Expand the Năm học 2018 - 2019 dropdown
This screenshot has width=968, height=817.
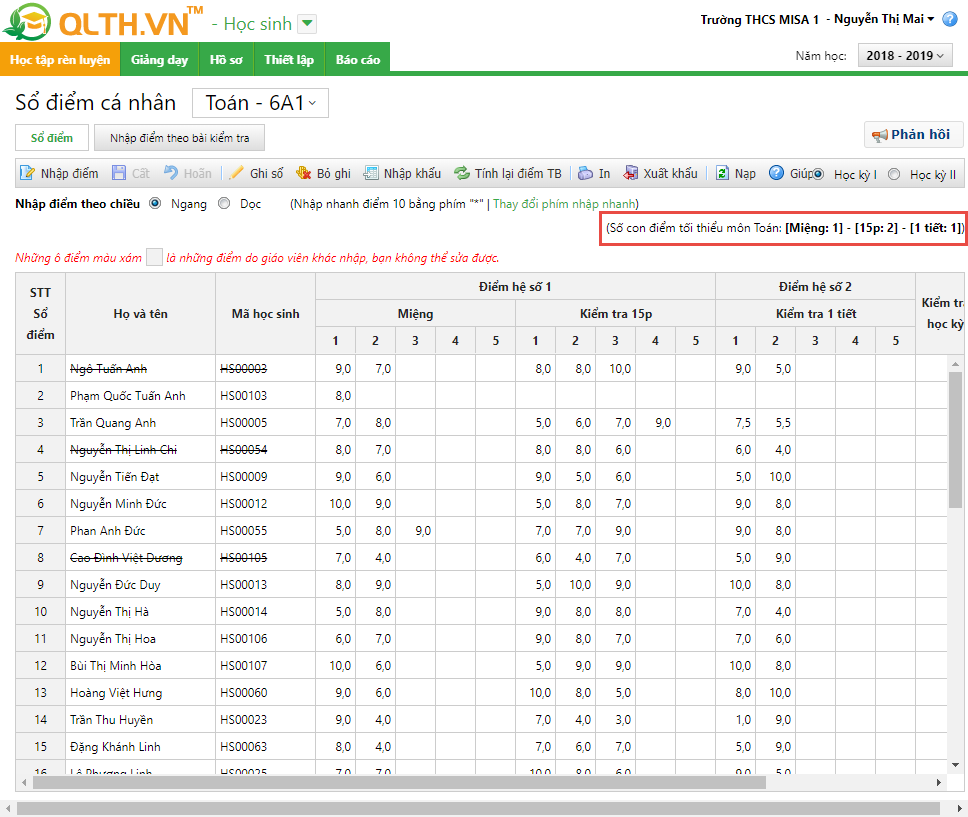(x=905, y=56)
